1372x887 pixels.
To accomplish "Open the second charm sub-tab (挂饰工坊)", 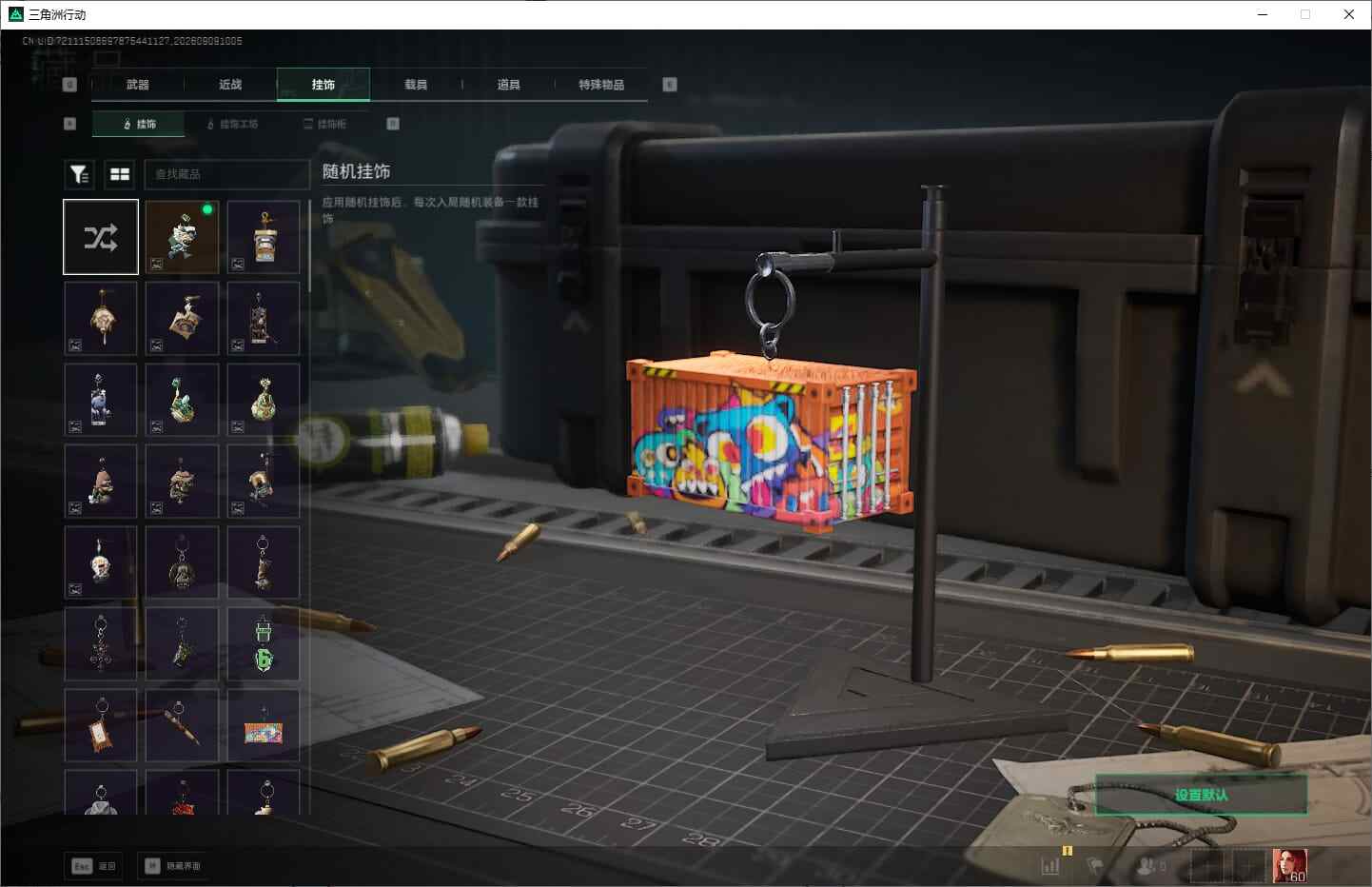I will pos(233,124).
